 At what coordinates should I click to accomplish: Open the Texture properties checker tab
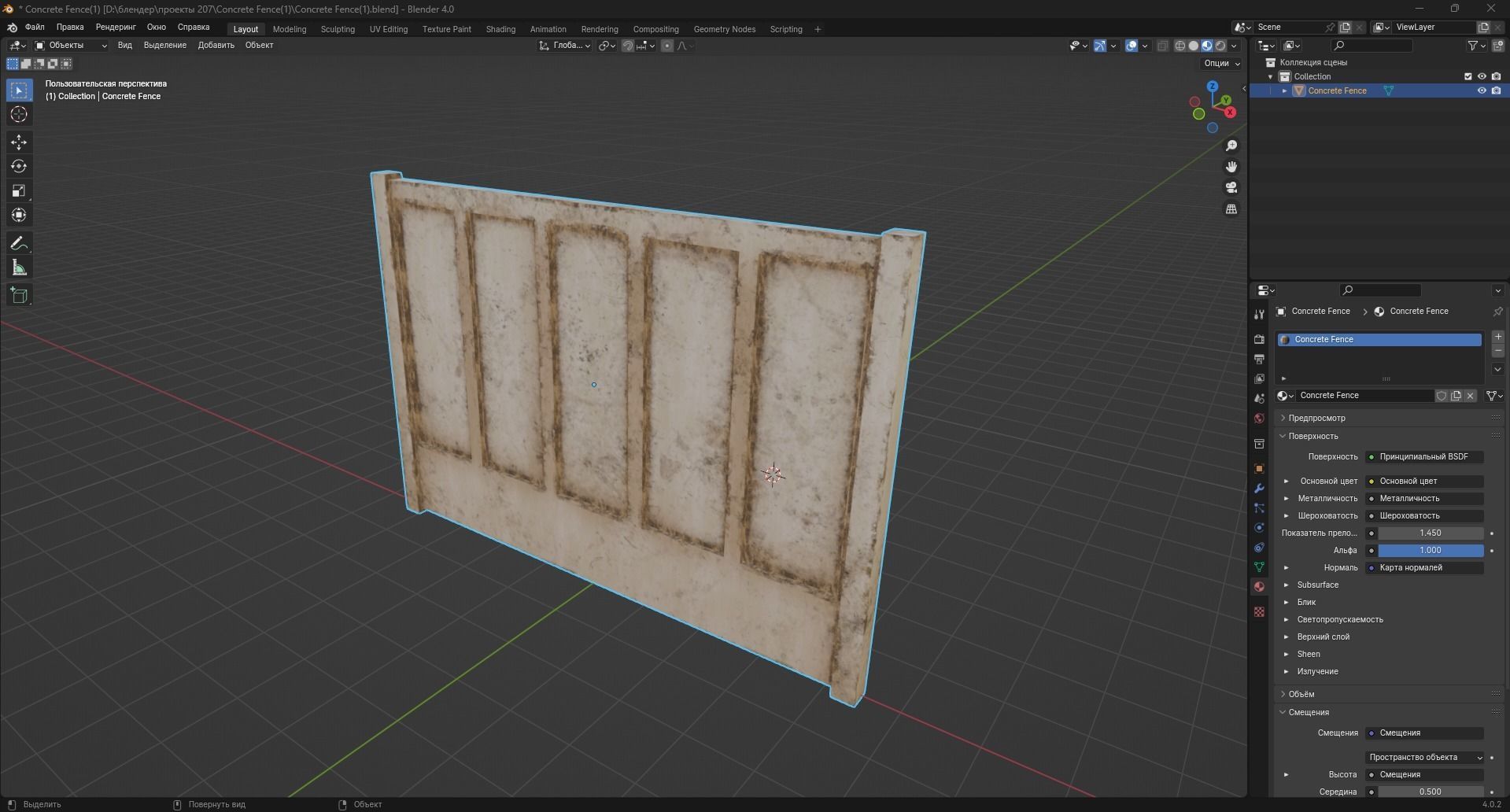click(x=1259, y=611)
